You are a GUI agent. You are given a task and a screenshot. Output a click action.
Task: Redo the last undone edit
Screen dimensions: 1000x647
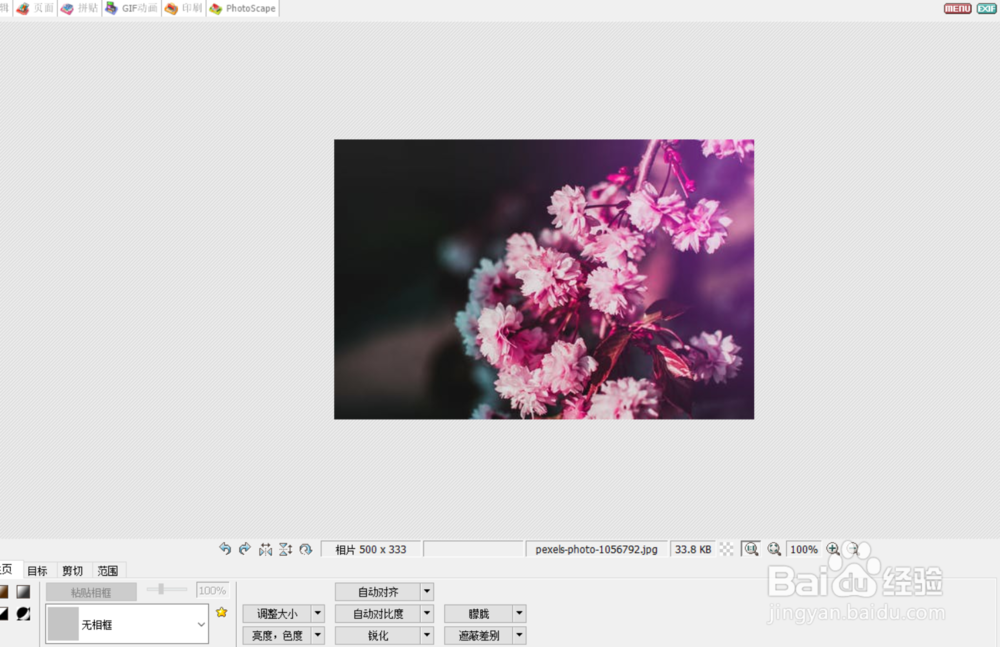click(x=245, y=549)
